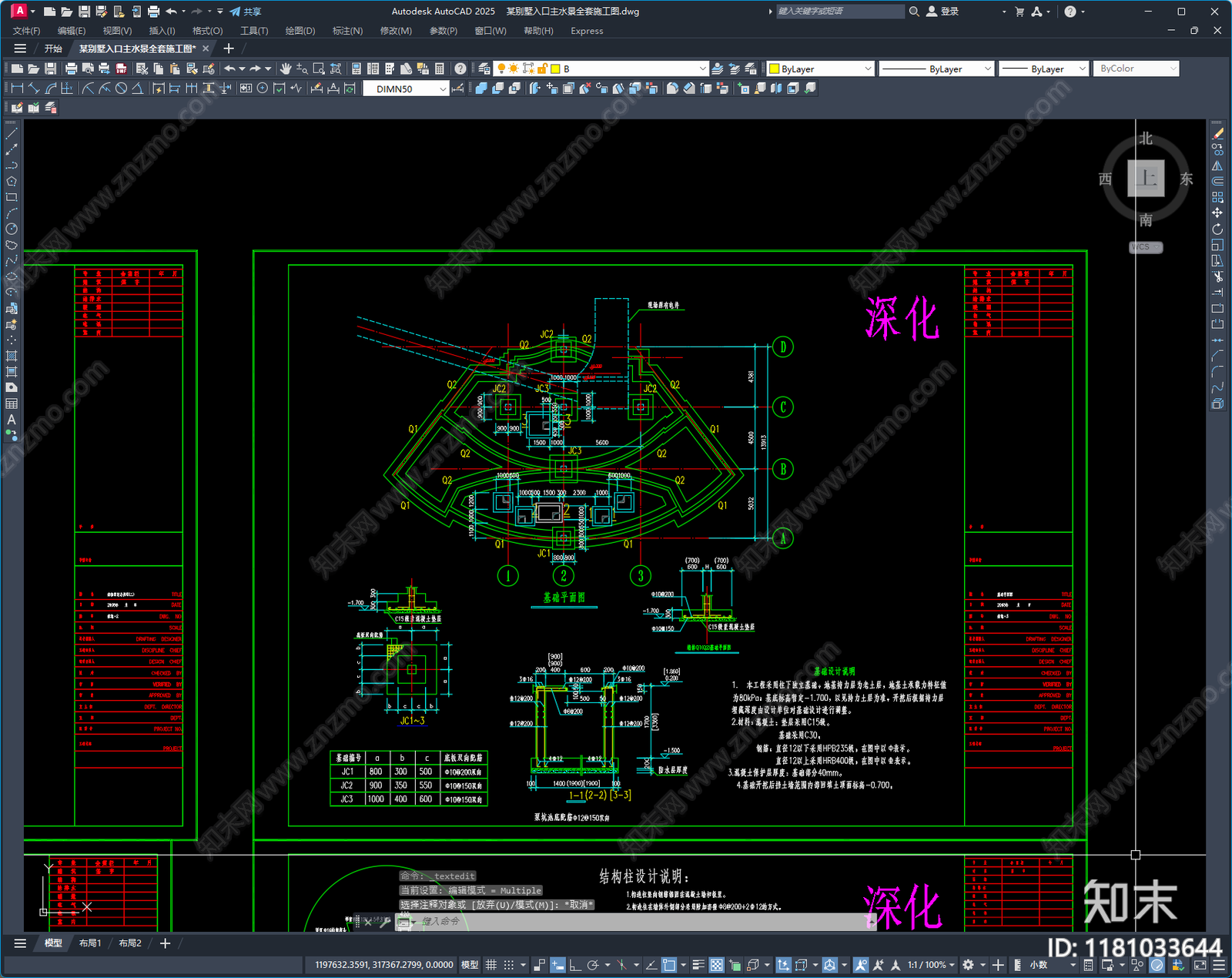Image resolution: width=1232 pixels, height=978 pixels.
Task: Toggle Dynamic Input in status bar
Action: pos(557,965)
